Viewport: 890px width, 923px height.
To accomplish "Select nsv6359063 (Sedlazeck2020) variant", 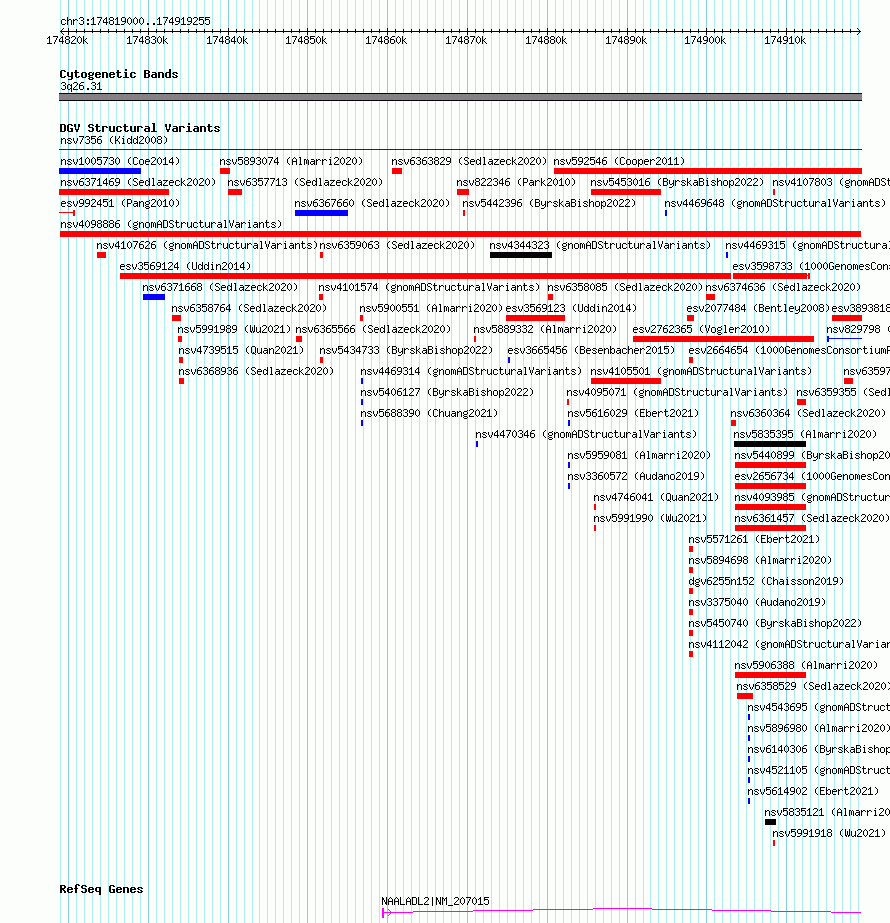I will 397,245.
